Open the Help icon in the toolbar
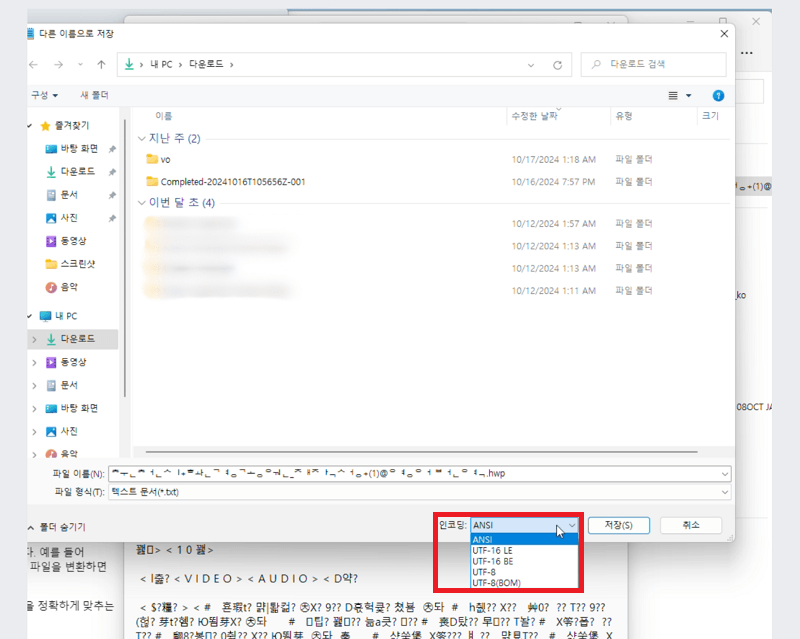This screenshot has width=800, height=639. [x=718, y=94]
